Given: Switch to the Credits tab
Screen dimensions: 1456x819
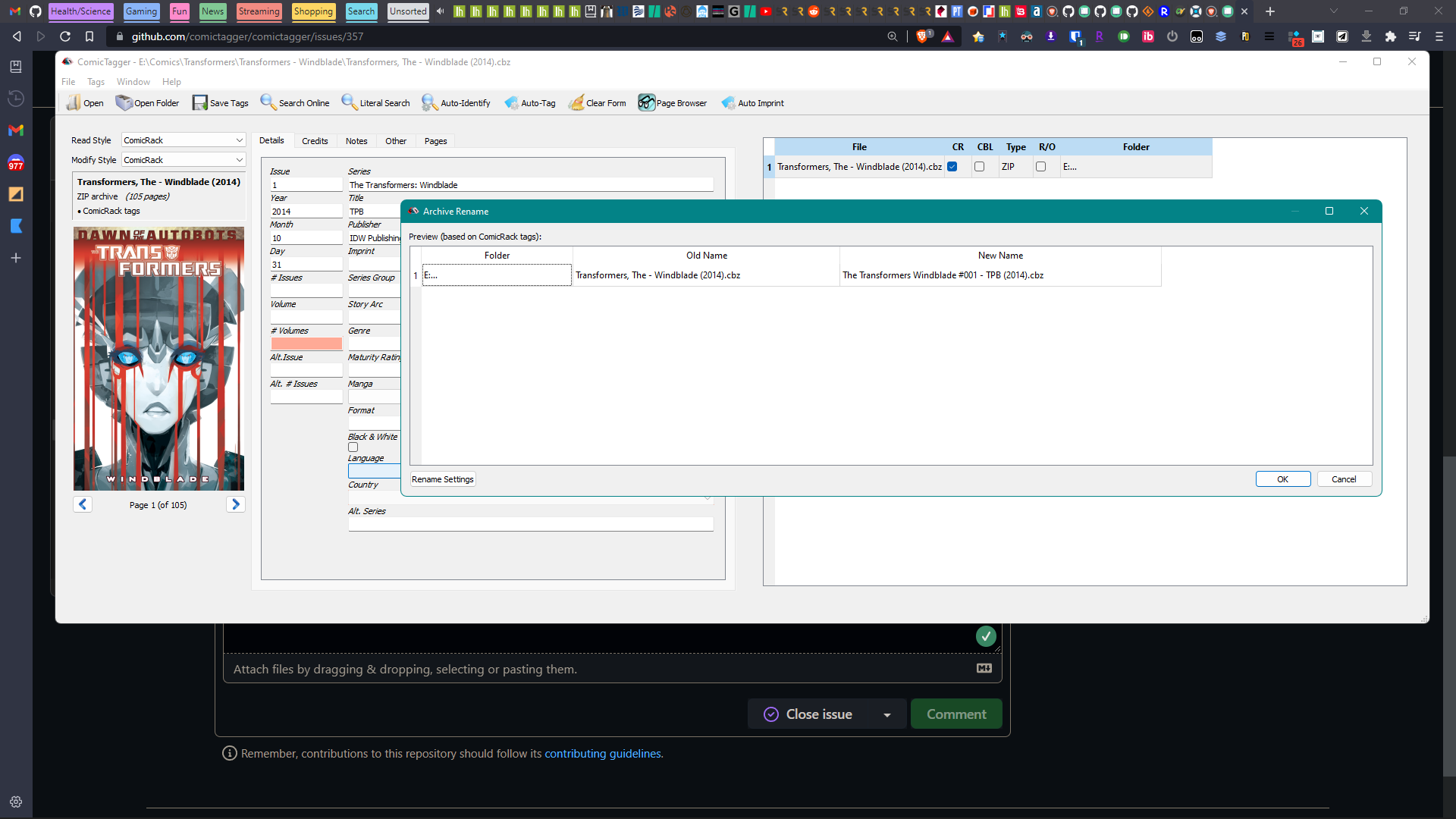Looking at the screenshot, I should pyautogui.click(x=315, y=140).
